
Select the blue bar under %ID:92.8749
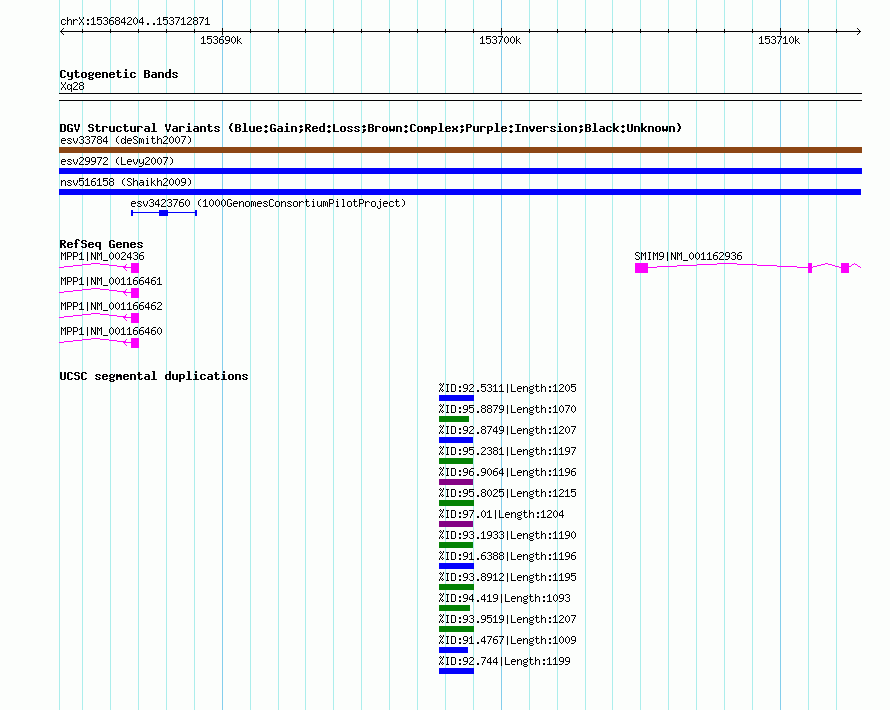click(x=456, y=440)
